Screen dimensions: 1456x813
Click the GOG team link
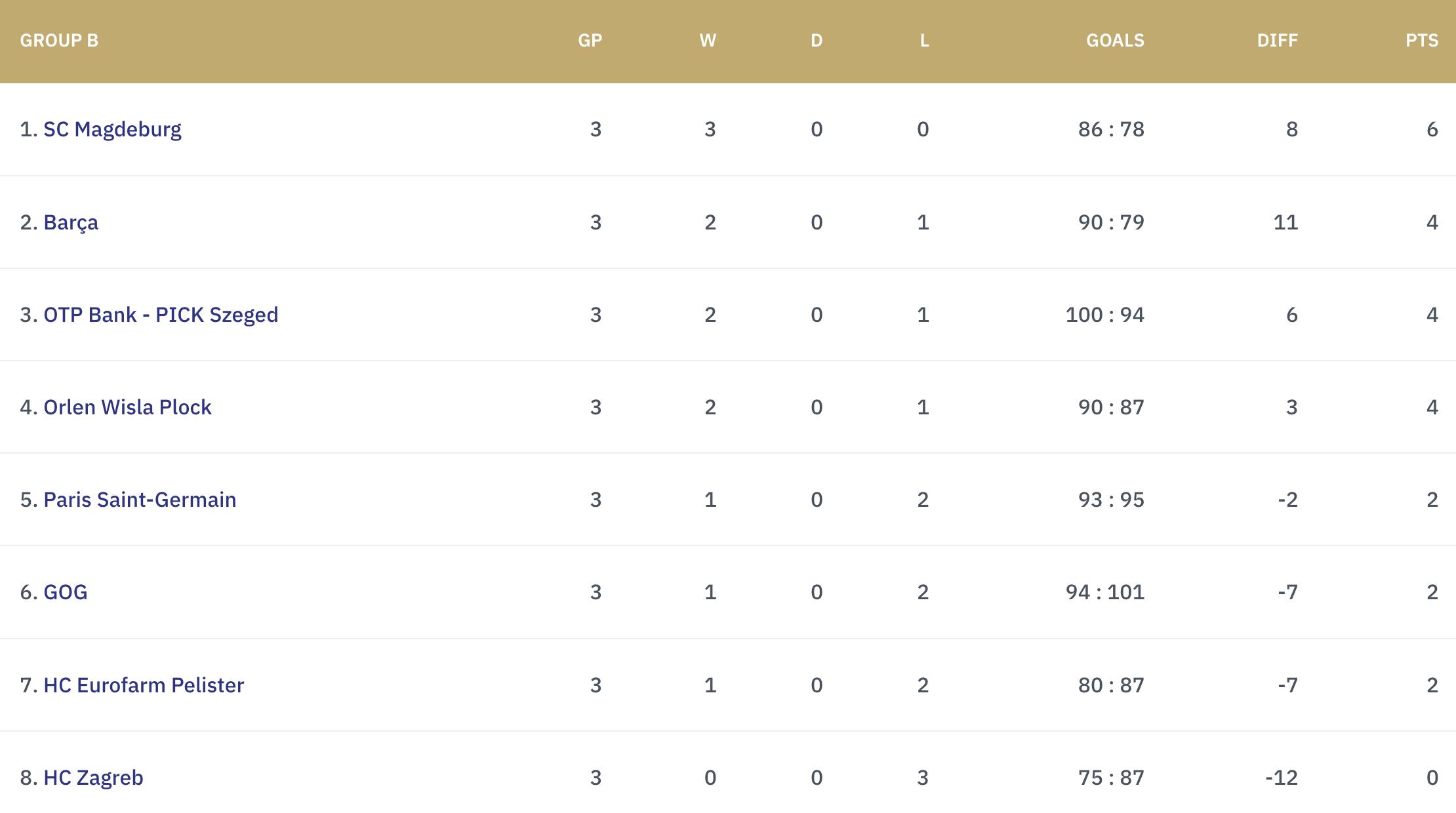click(66, 592)
